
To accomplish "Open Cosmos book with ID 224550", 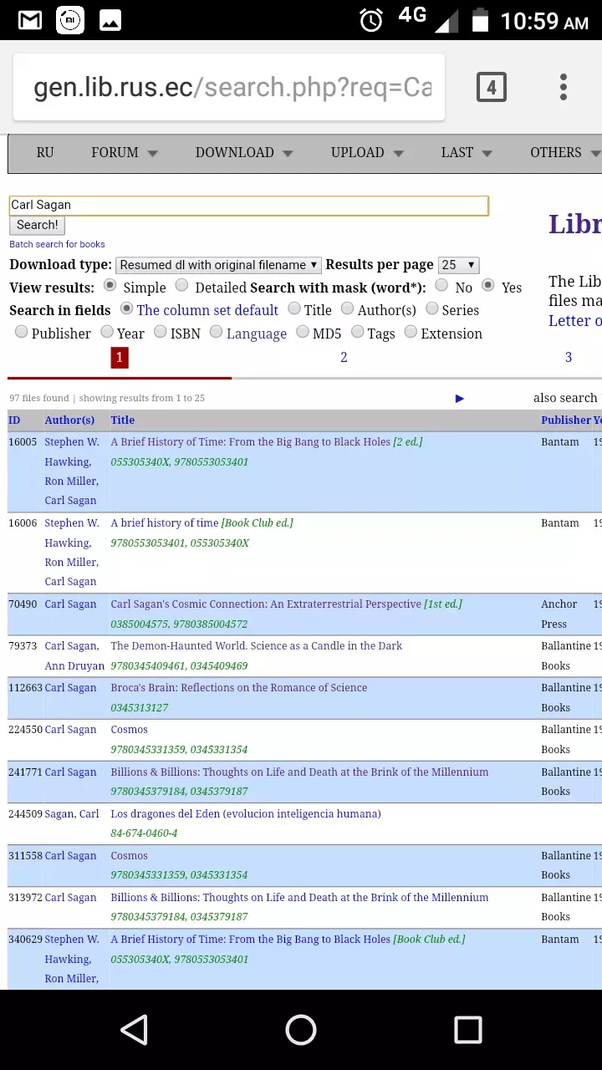I will click(129, 729).
